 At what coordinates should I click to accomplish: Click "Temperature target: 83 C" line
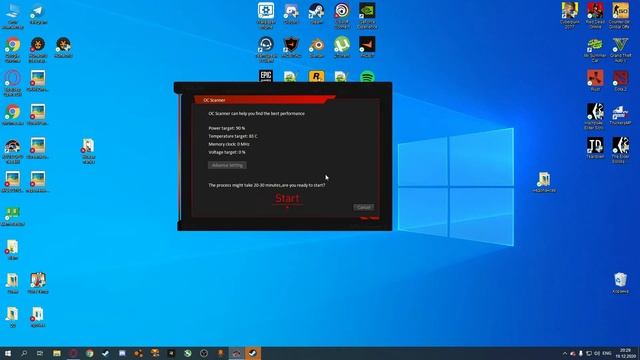(233, 136)
